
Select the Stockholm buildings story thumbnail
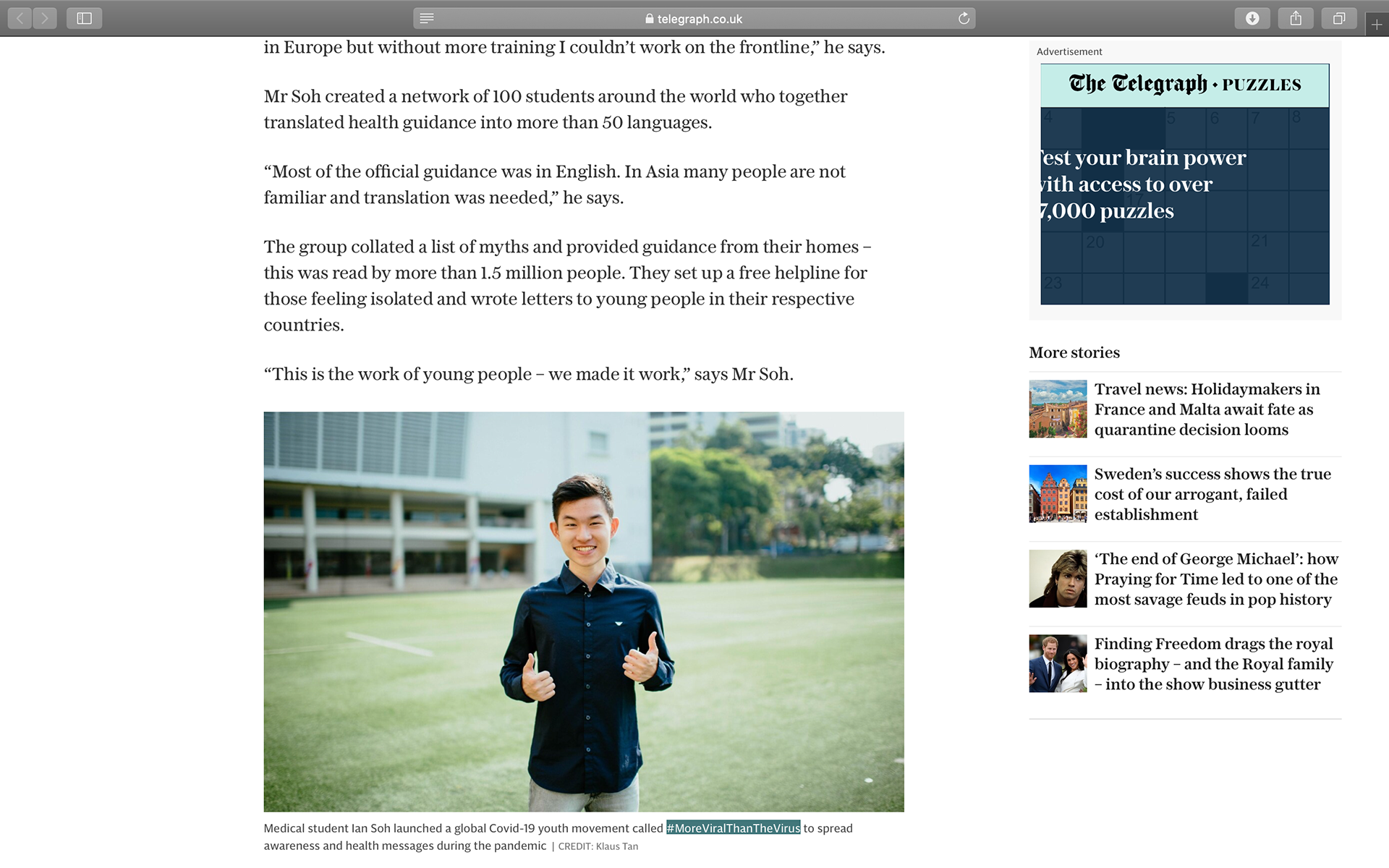pyautogui.click(x=1058, y=493)
